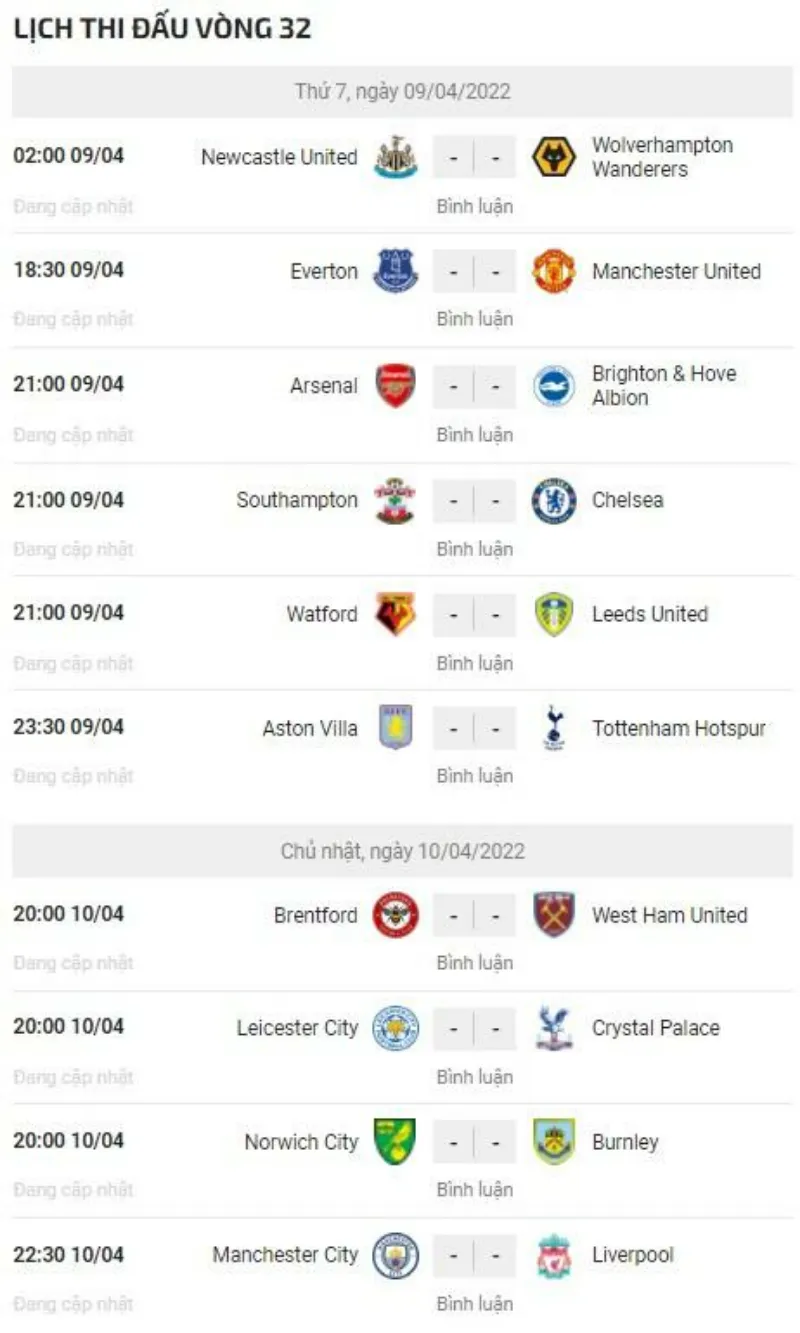The height and width of the screenshot is (1333, 800).
Task: Select the Thứ 7, ngày 09/04/2022 date header
Action: (402, 92)
